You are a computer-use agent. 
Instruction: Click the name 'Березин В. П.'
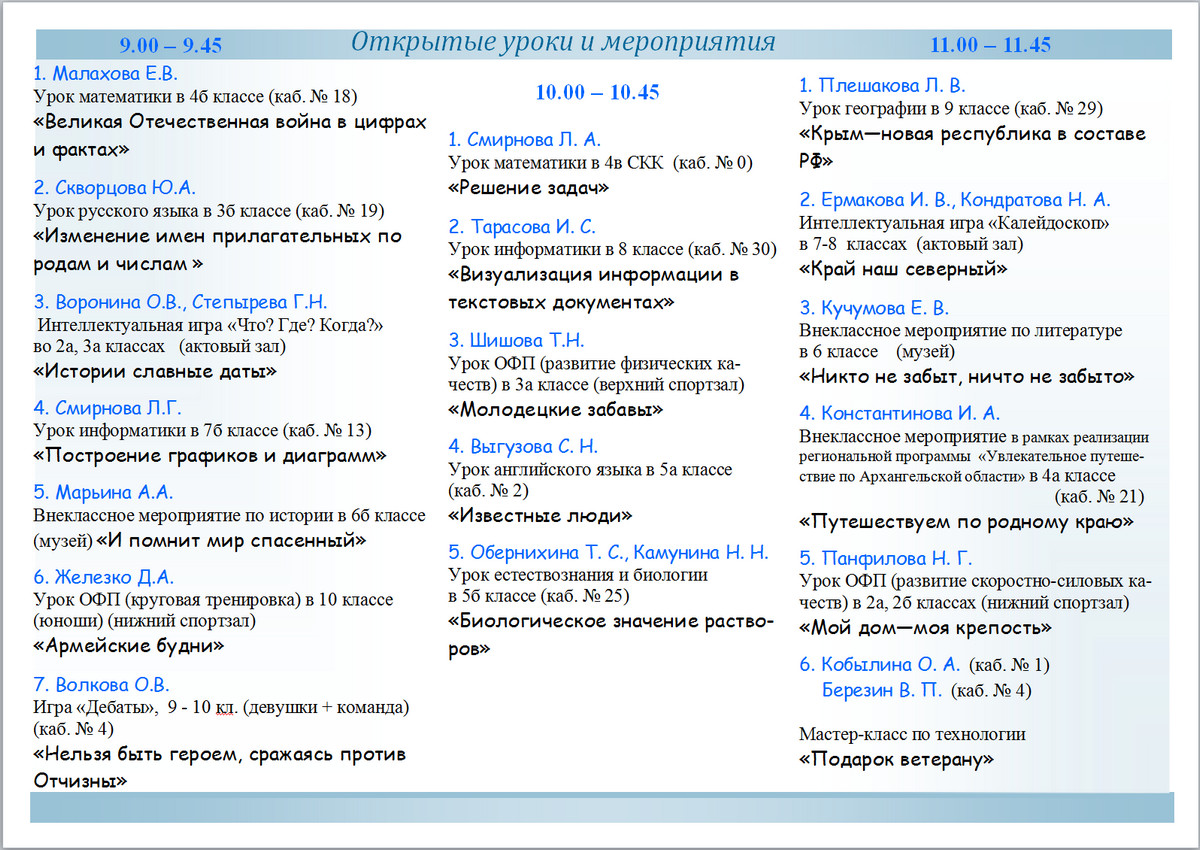(881, 690)
